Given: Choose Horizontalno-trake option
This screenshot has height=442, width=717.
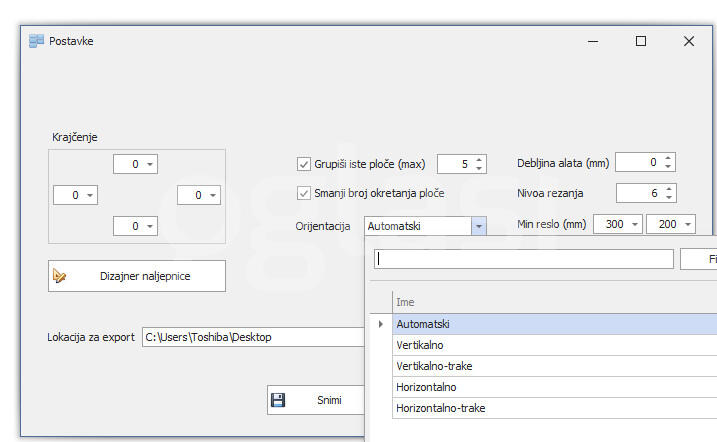Looking at the screenshot, I should (x=441, y=408).
